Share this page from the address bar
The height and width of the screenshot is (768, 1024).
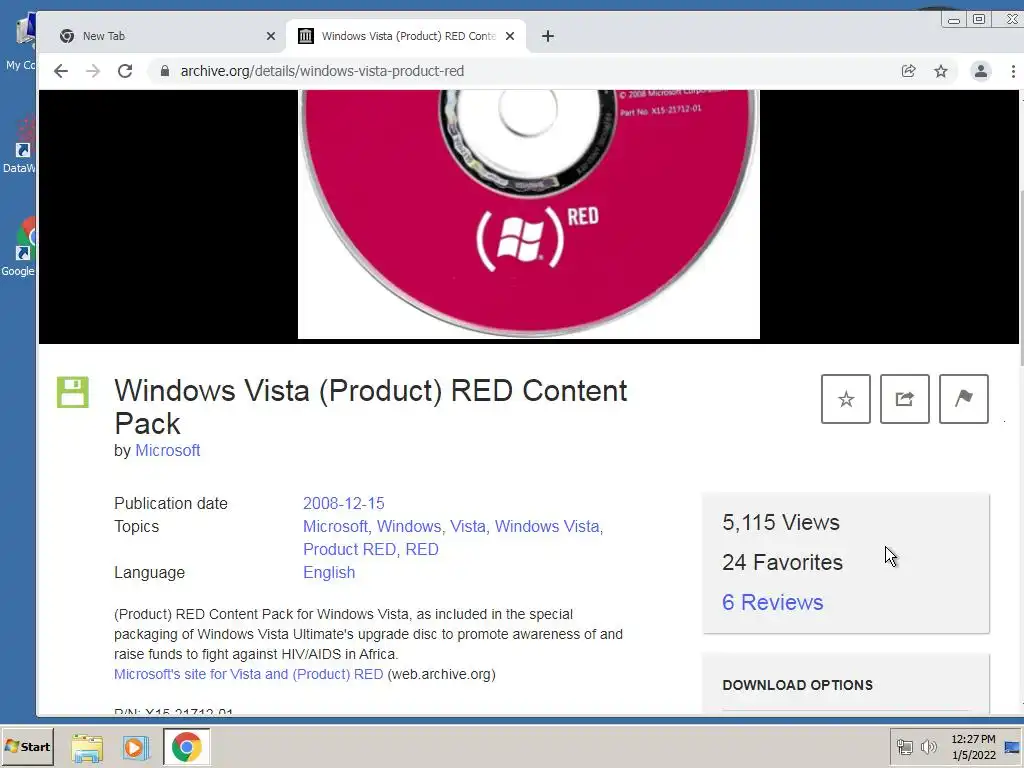[x=908, y=71]
